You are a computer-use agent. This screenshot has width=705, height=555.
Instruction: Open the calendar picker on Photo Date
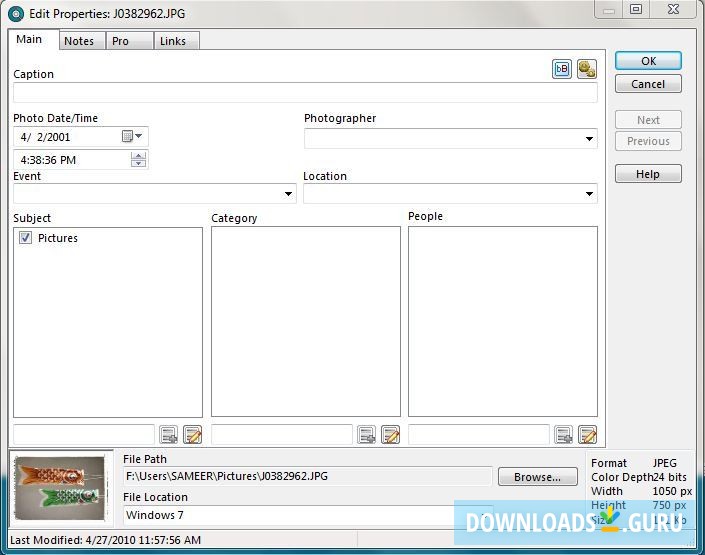click(x=132, y=136)
